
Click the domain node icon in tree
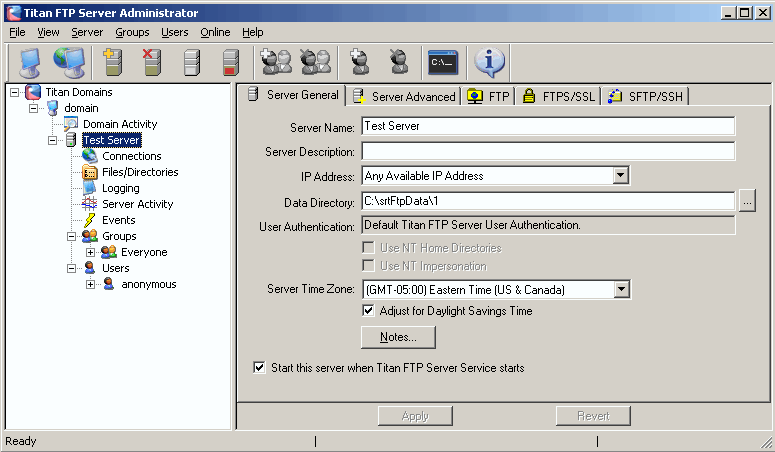pyautogui.click(x=52, y=108)
